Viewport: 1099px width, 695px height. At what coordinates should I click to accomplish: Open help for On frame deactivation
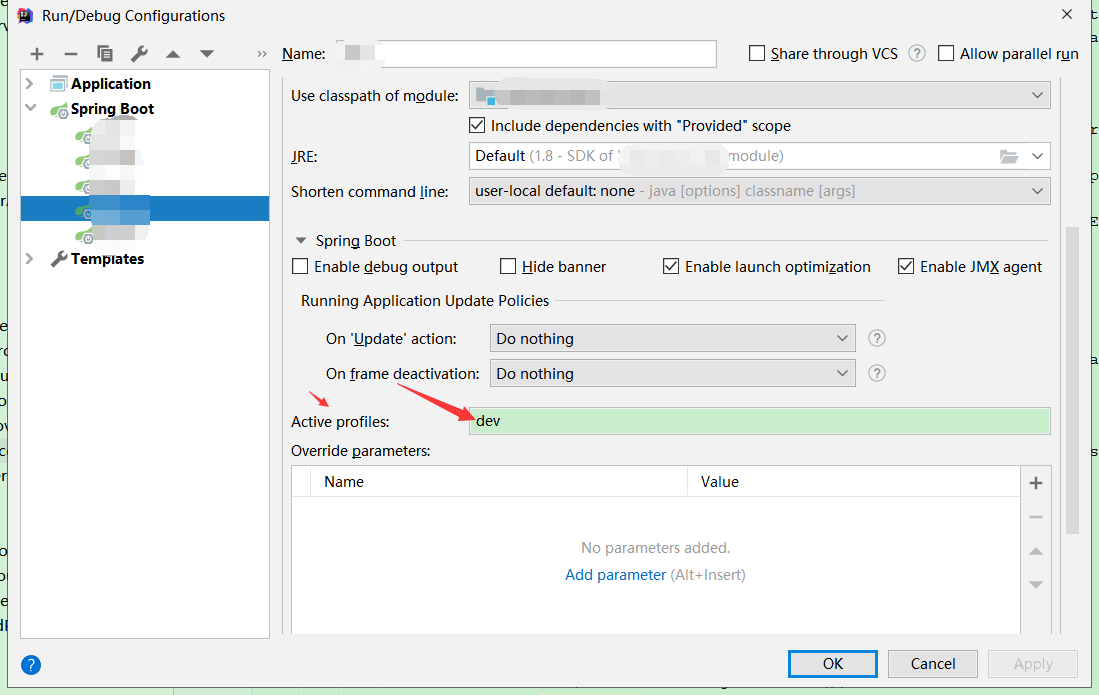877,373
